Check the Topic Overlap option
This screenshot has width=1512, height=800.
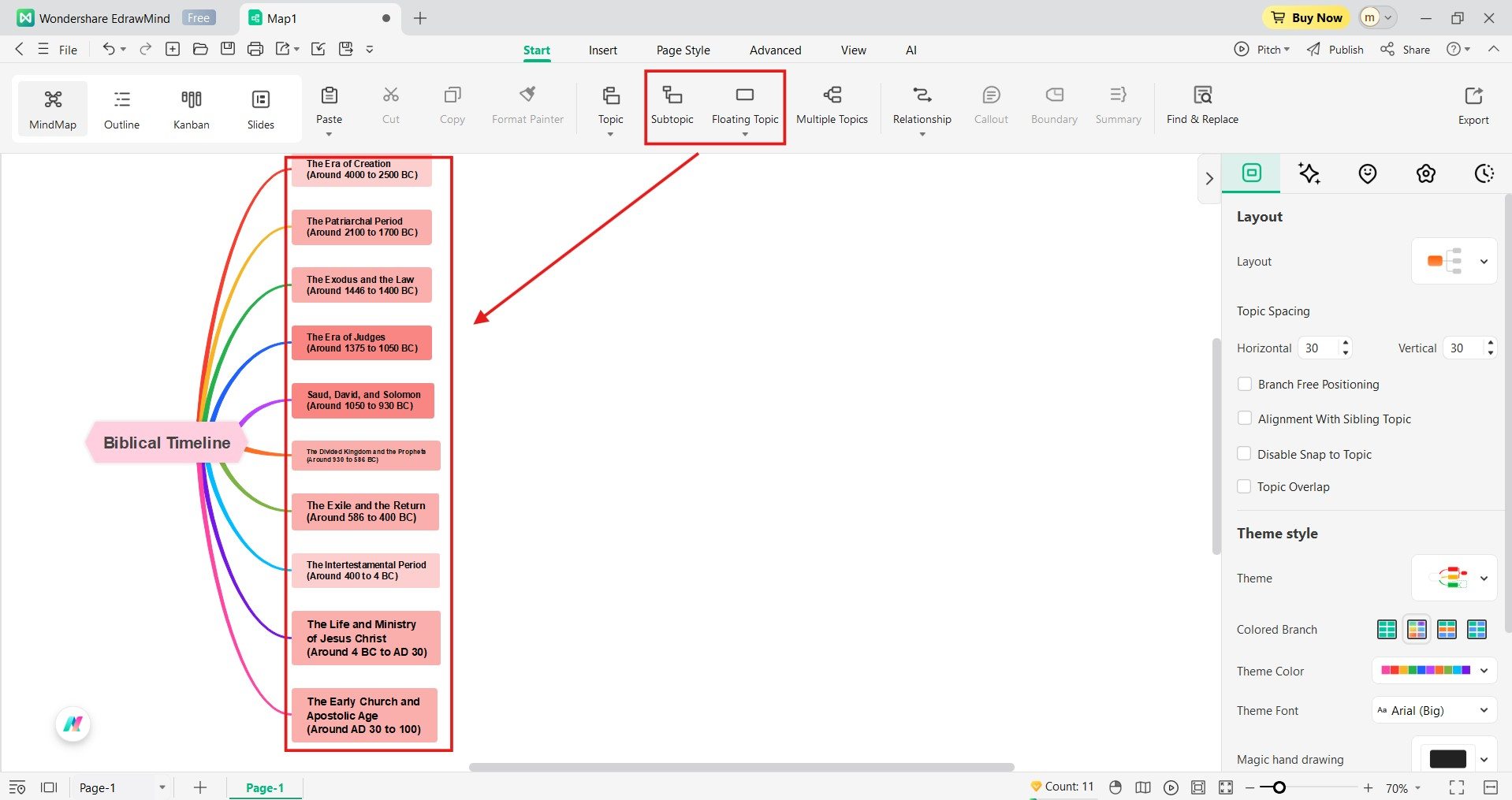[1244, 486]
